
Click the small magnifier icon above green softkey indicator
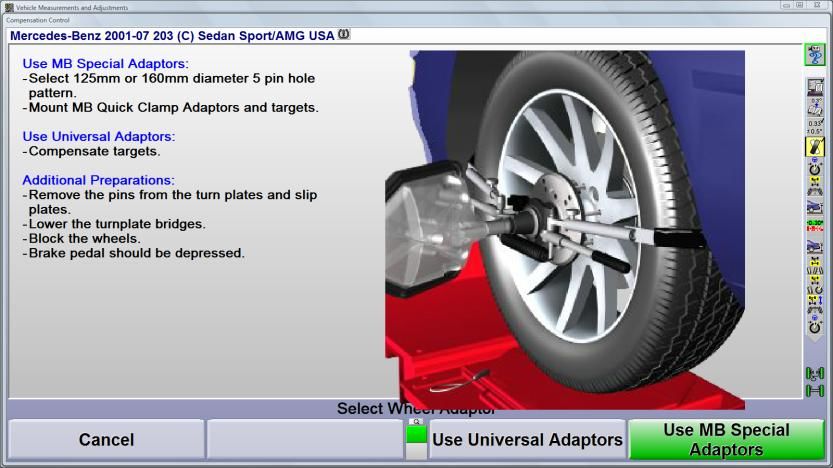416,422
